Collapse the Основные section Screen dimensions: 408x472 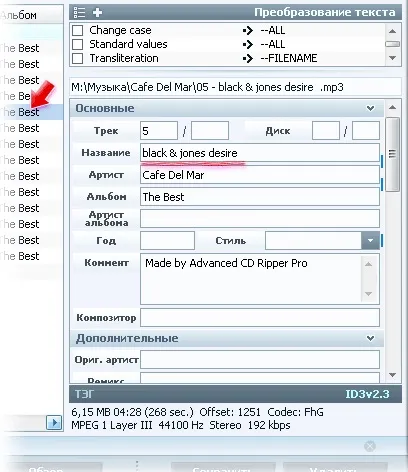[370, 108]
